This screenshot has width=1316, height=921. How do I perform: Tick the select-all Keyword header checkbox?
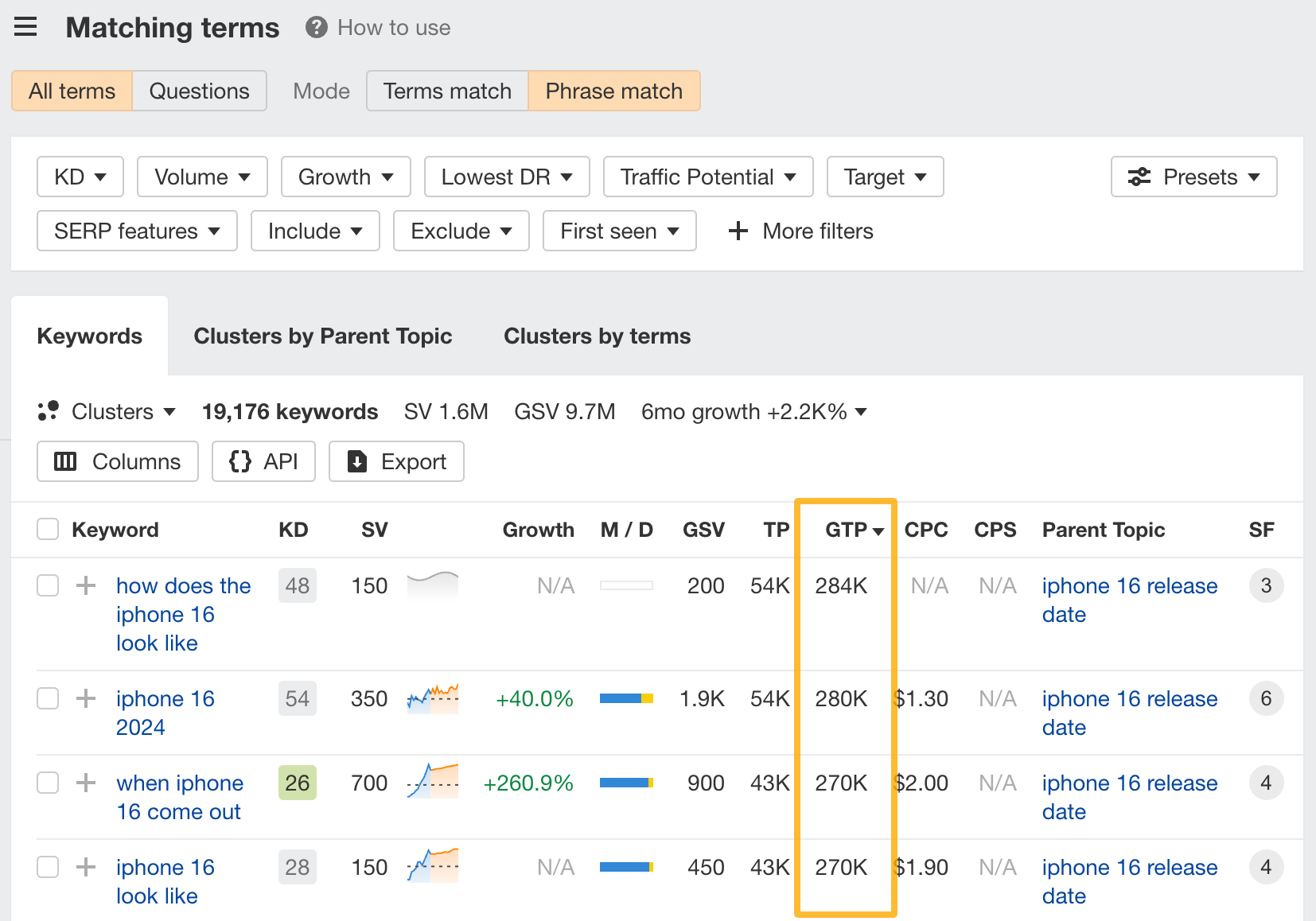click(x=49, y=529)
